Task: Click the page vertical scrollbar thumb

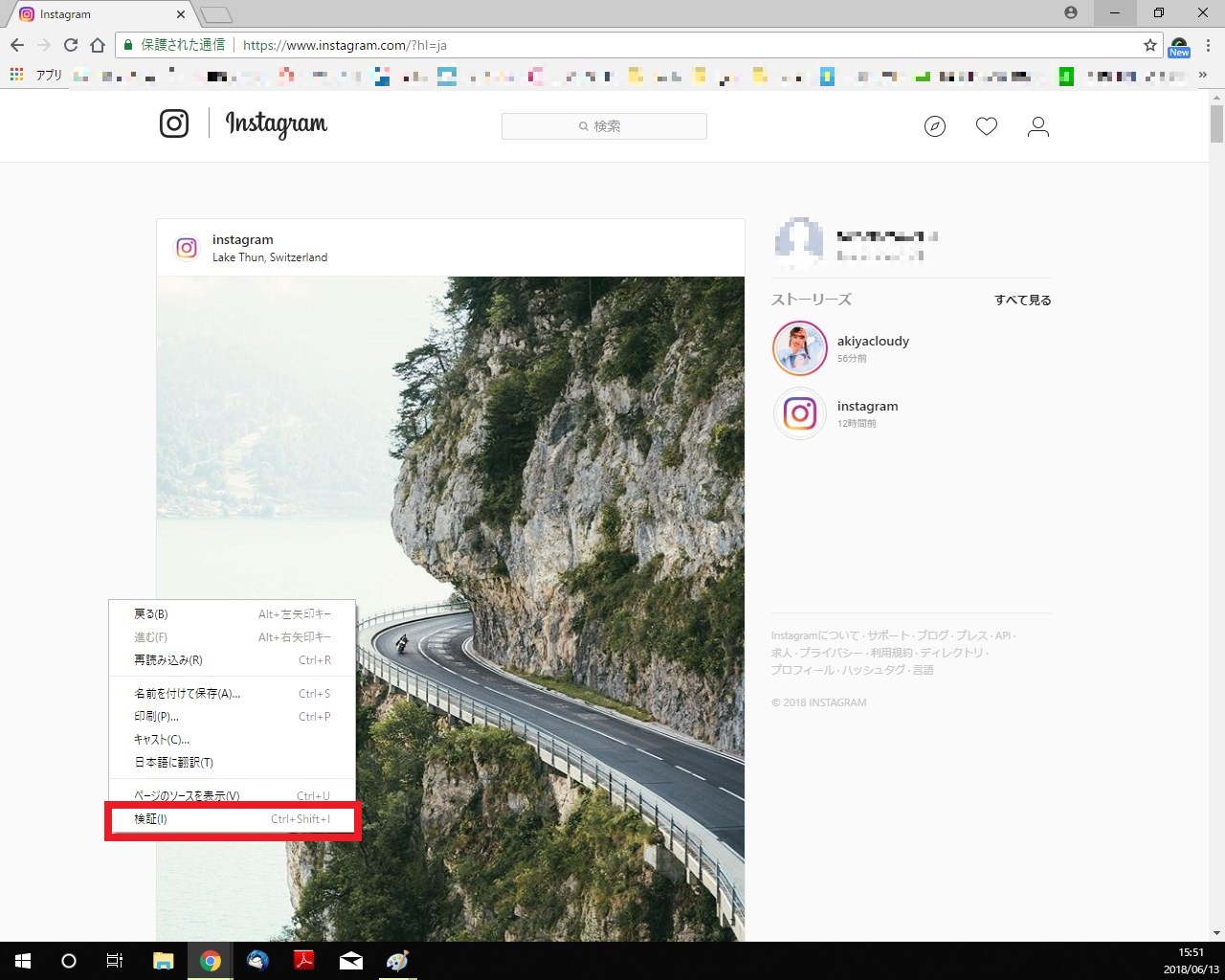Action: pyautogui.click(x=1216, y=124)
